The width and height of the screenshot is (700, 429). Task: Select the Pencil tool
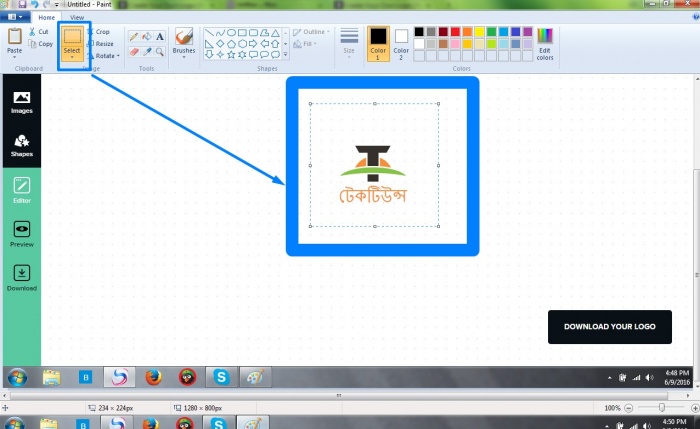(133, 37)
